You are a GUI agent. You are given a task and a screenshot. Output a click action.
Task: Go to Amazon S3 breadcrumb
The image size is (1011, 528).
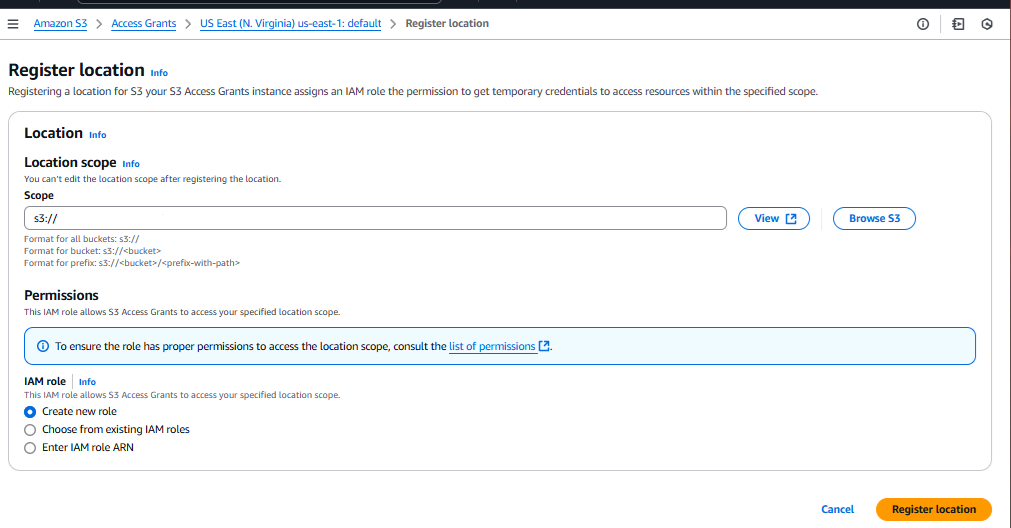pos(60,23)
